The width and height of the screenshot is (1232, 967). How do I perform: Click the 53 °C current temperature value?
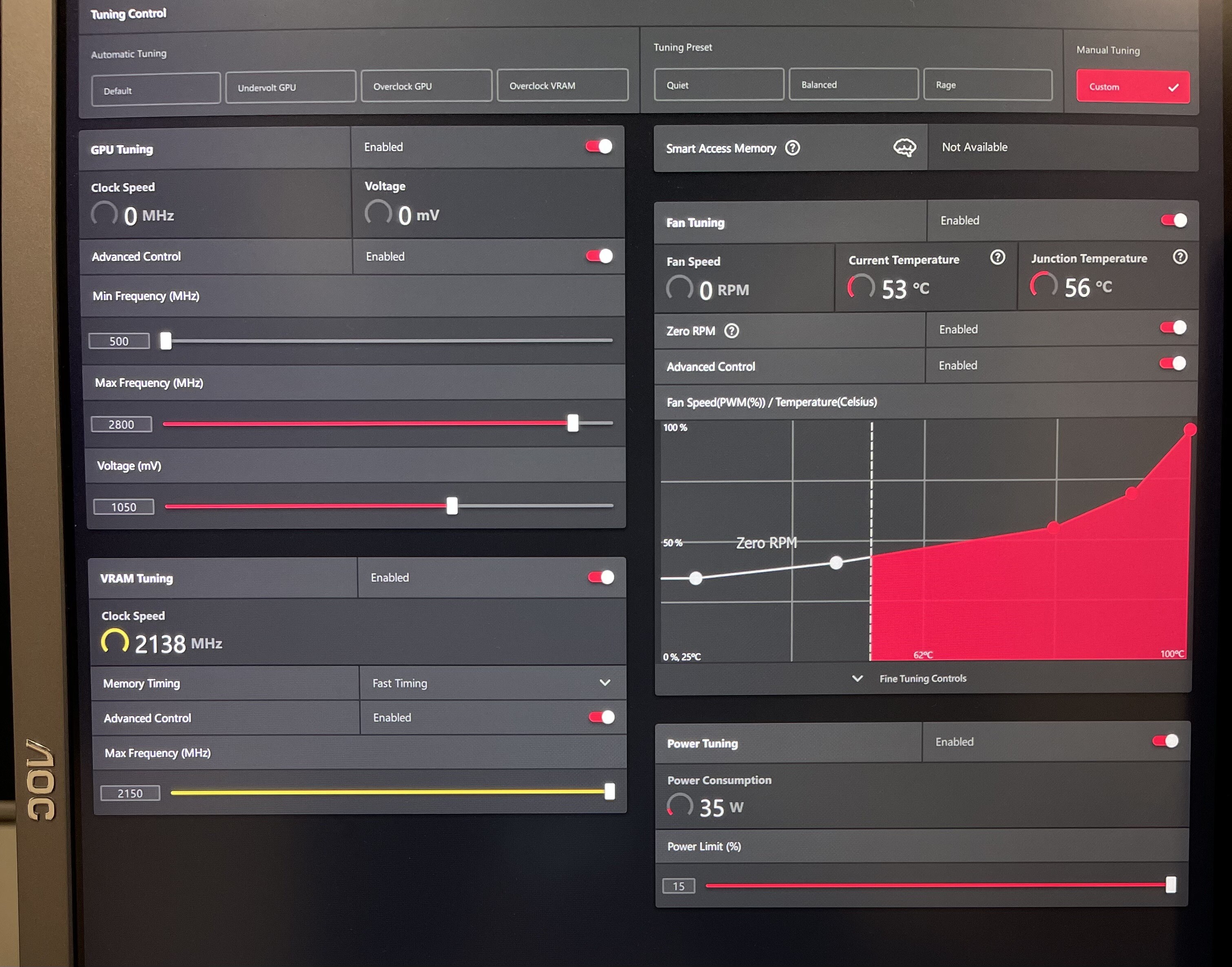pos(905,289)
